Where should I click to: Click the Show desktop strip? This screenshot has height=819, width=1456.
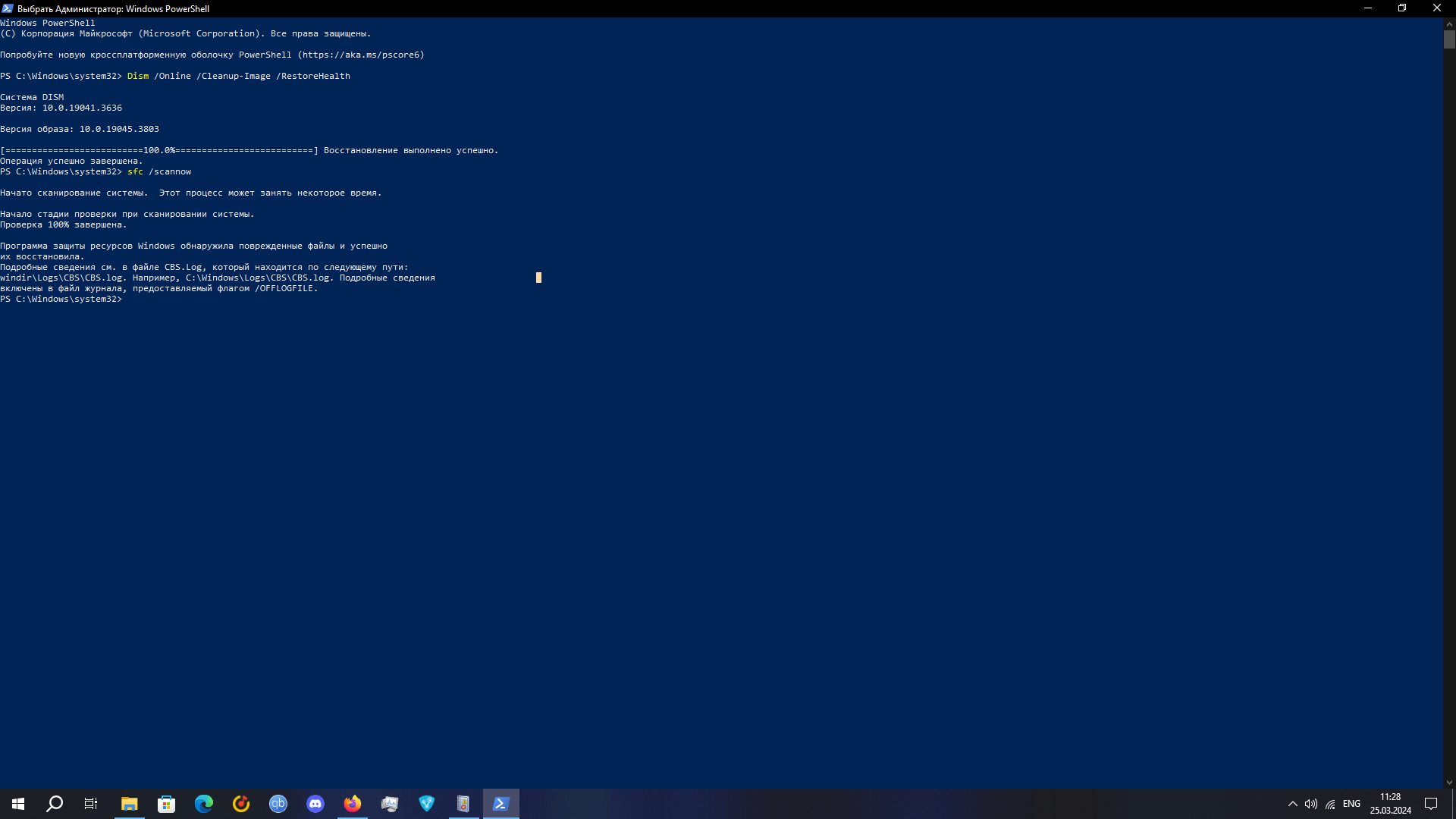1453,804
